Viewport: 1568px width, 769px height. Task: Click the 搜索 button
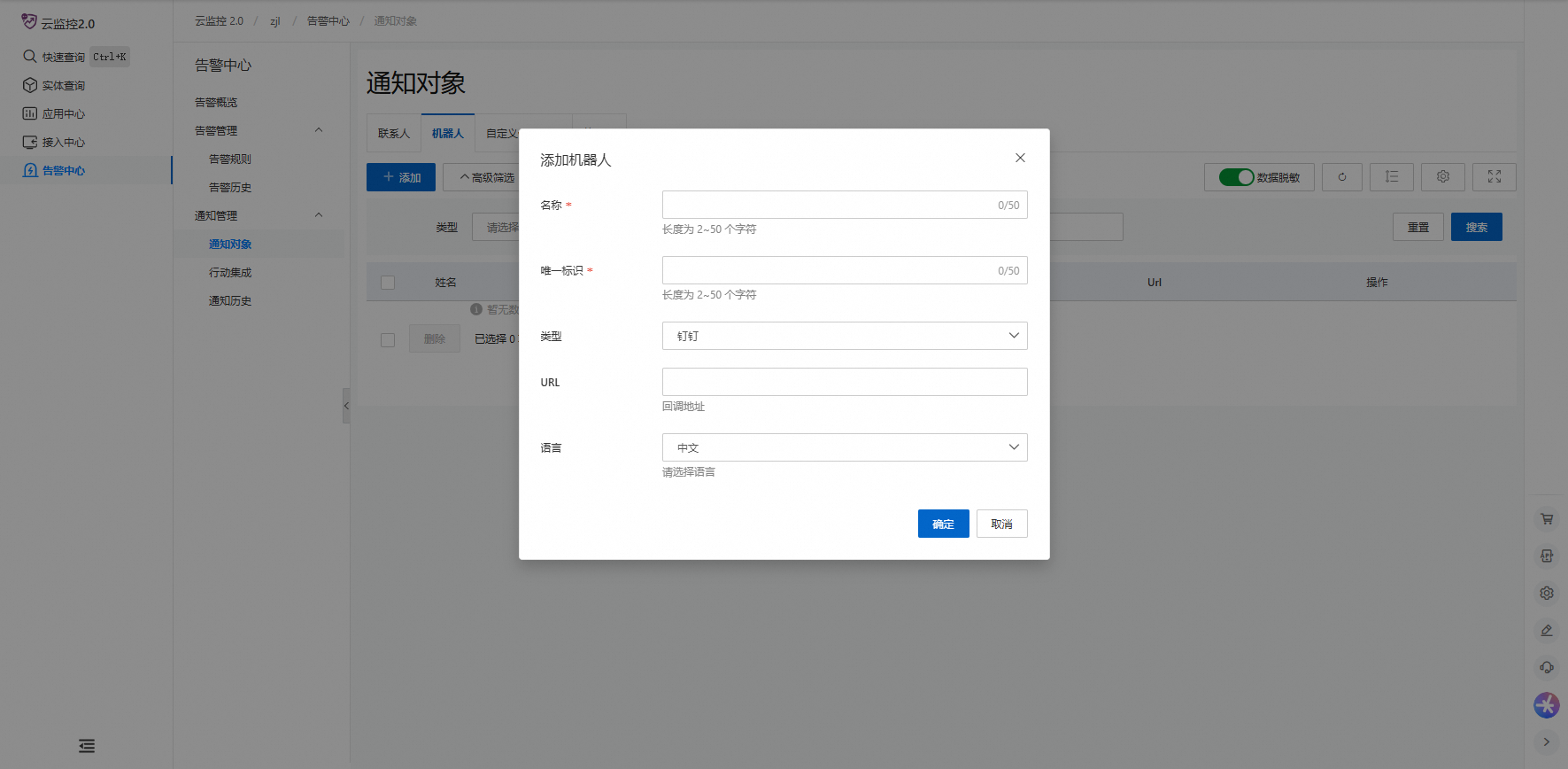click(x=1477, y=227)
